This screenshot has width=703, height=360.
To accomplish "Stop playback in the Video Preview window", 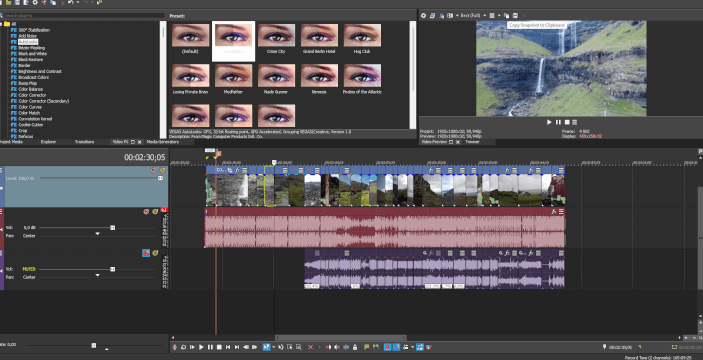I will 567,122.
